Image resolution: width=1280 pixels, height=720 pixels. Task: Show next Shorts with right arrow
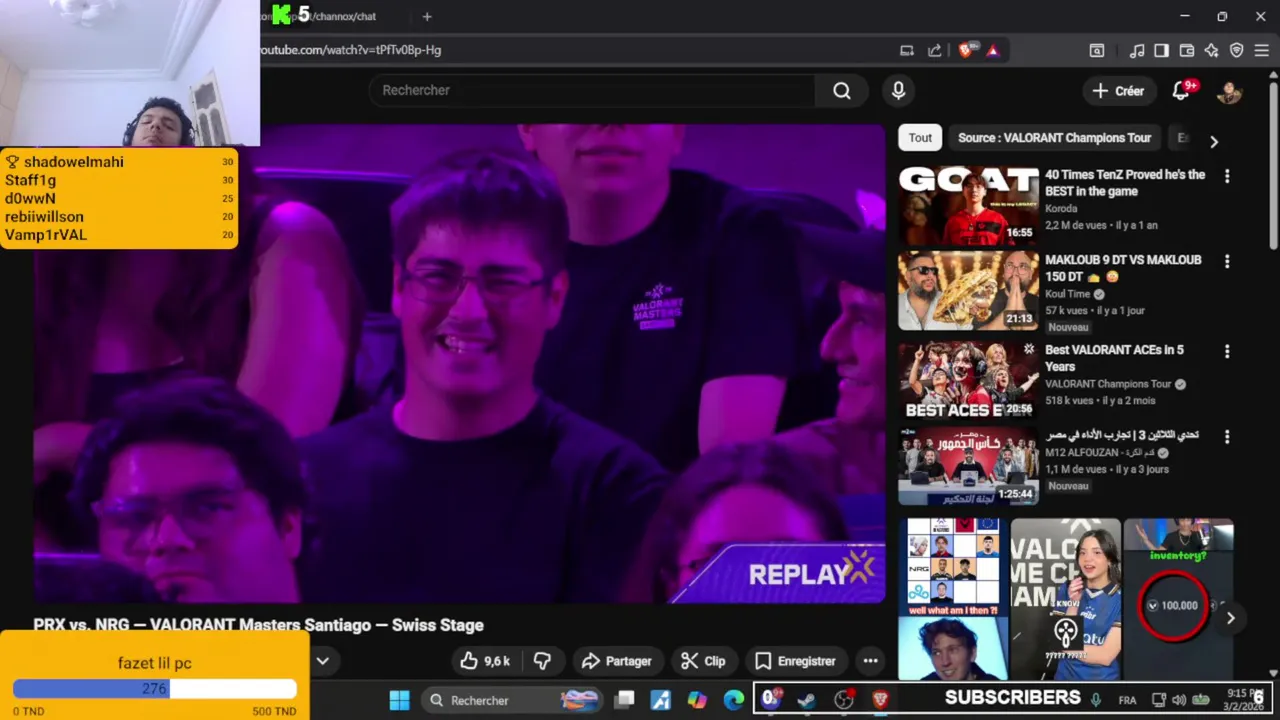point(1231,618)
